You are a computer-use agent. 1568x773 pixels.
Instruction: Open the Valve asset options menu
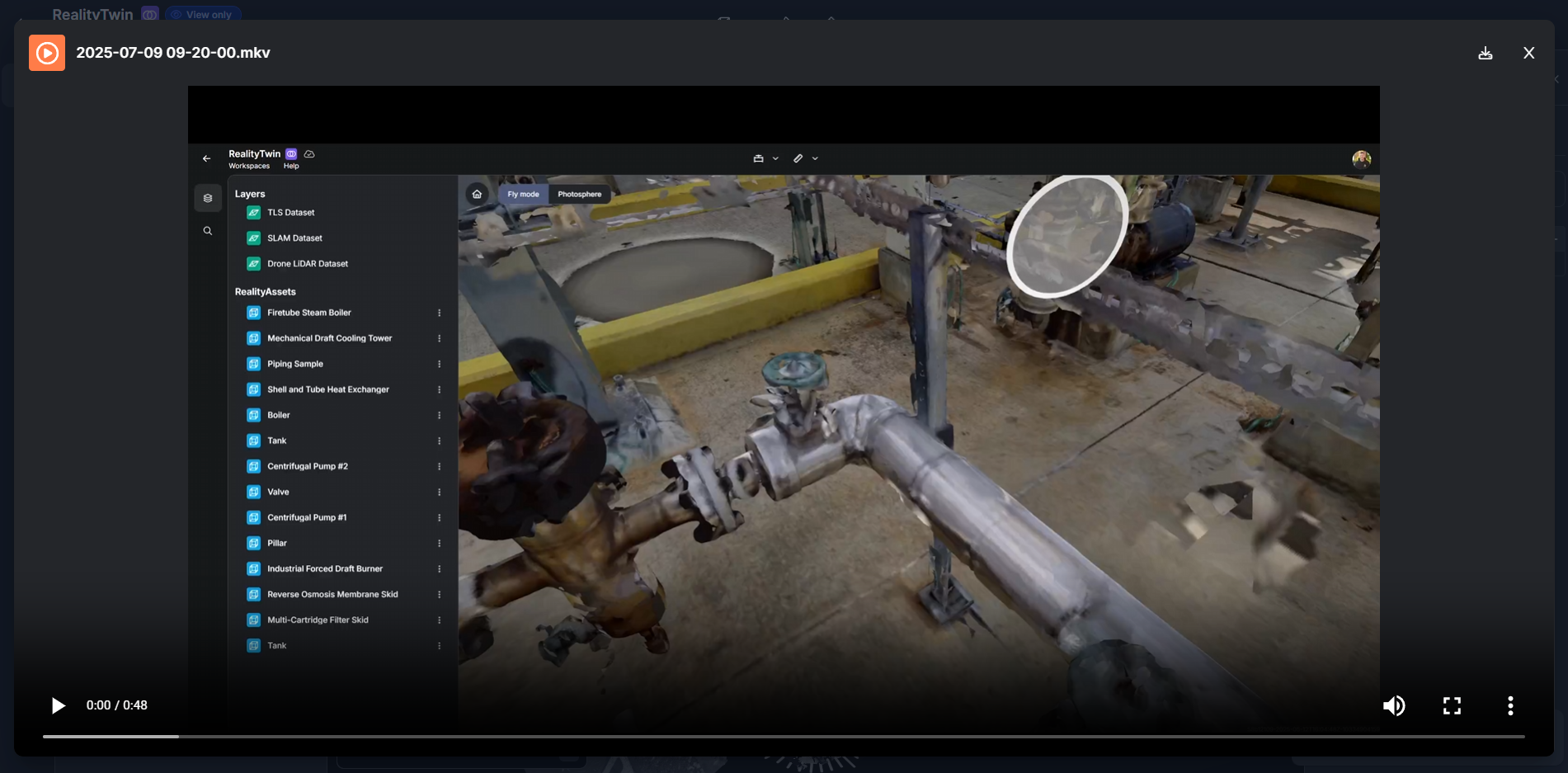point(439,492)
